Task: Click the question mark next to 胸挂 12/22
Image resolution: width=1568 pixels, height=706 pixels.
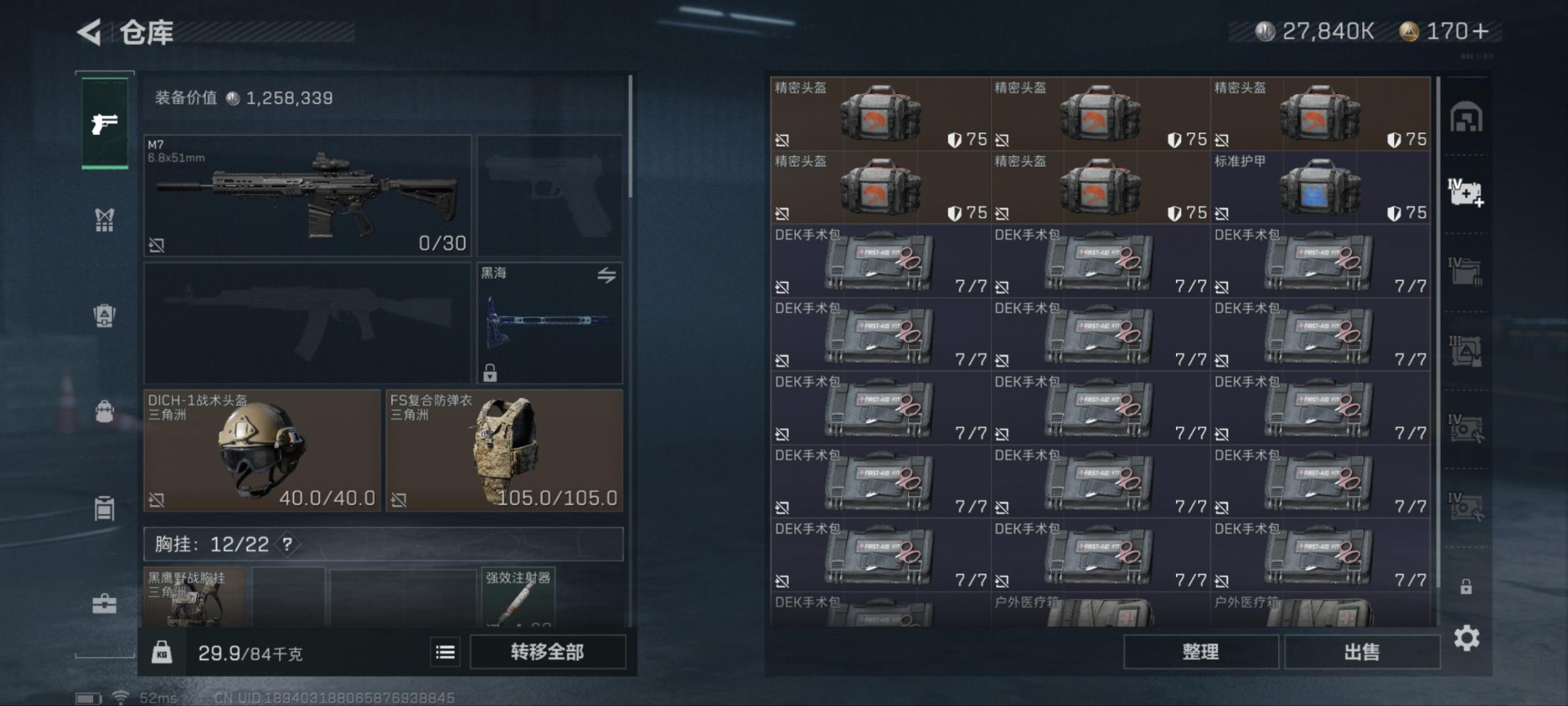Action: tap(287, 543)
